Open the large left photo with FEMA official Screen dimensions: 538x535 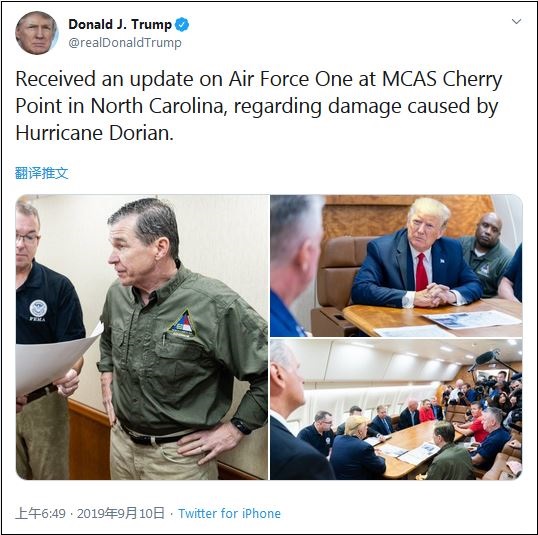pyautogui.click(x=142, y=337)
